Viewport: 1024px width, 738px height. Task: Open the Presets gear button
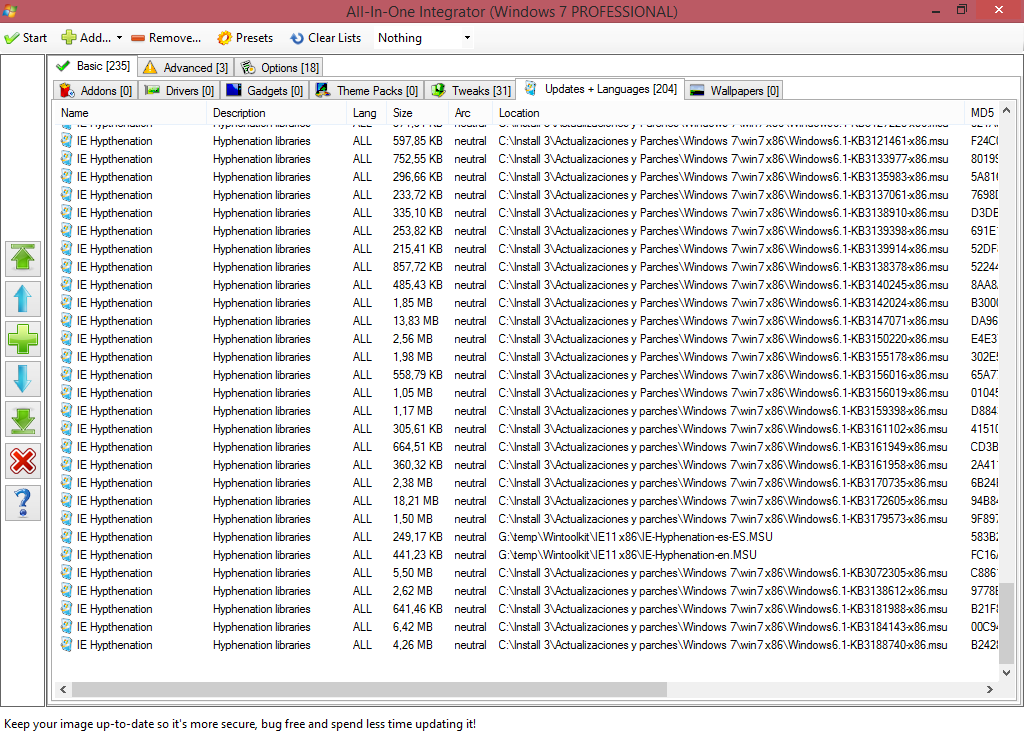[x=246, y=38]
